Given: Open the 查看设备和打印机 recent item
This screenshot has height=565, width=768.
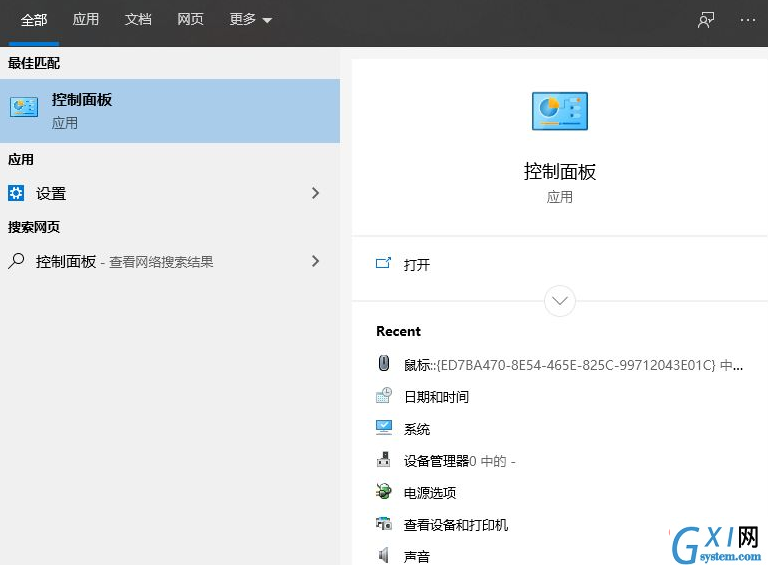Looking at the screenshot, I should click(456, 525).
